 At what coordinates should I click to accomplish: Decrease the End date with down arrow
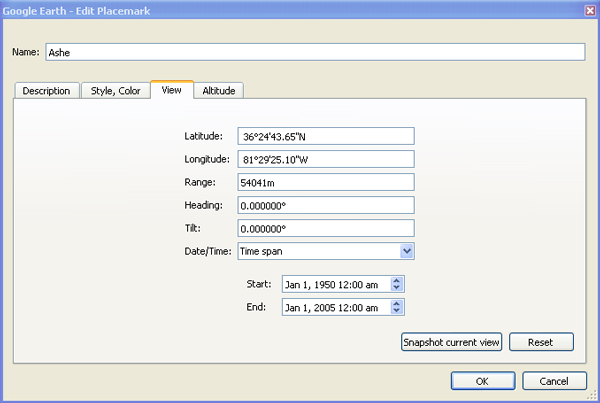pyautogui.click(x=397, y=310)
